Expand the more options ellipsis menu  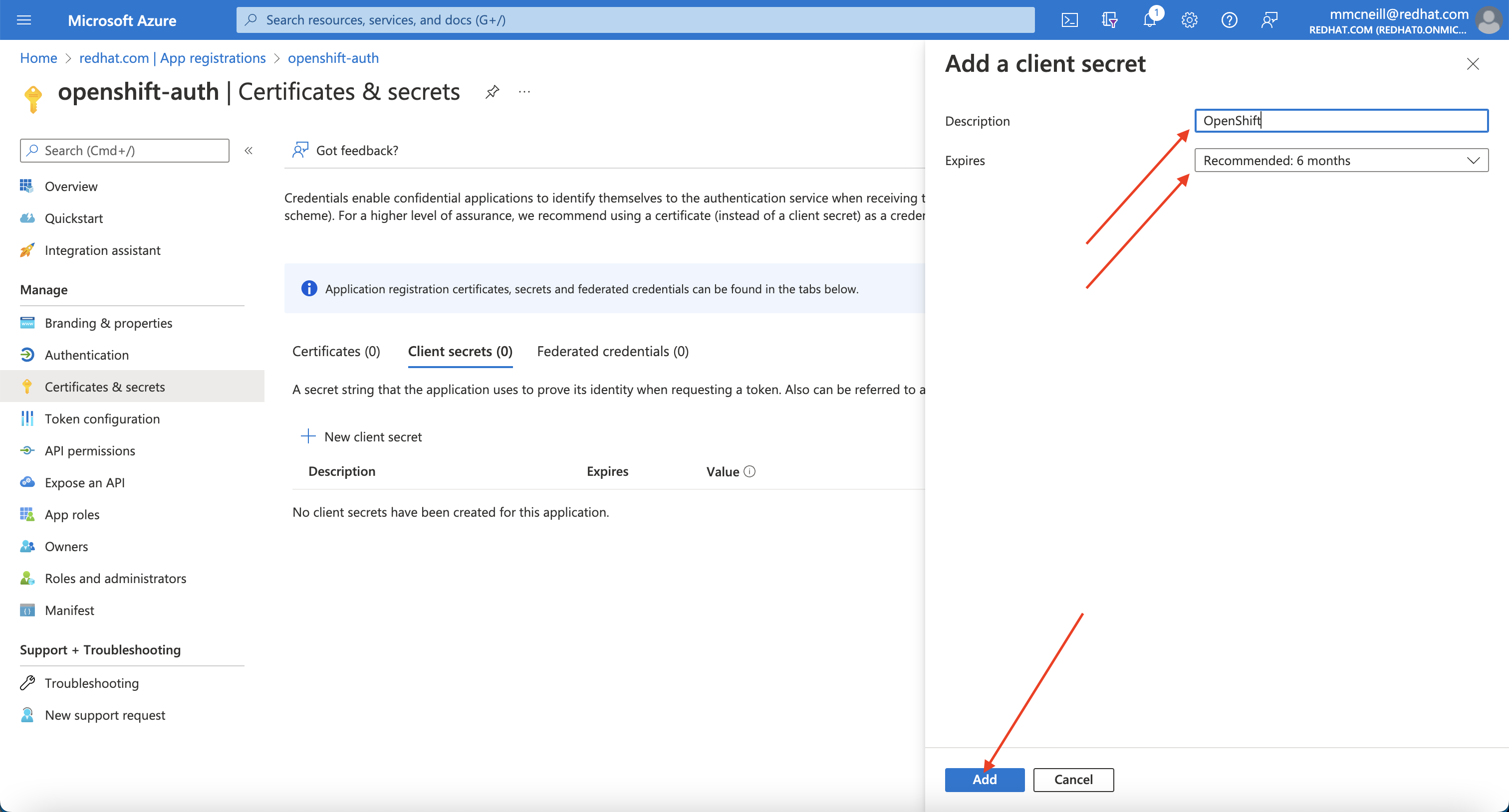tap(523, 91)
